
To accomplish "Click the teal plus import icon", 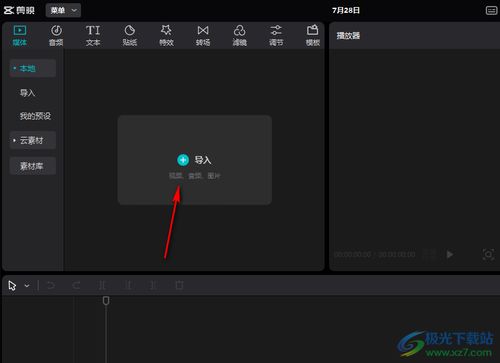I will point(183,160).
